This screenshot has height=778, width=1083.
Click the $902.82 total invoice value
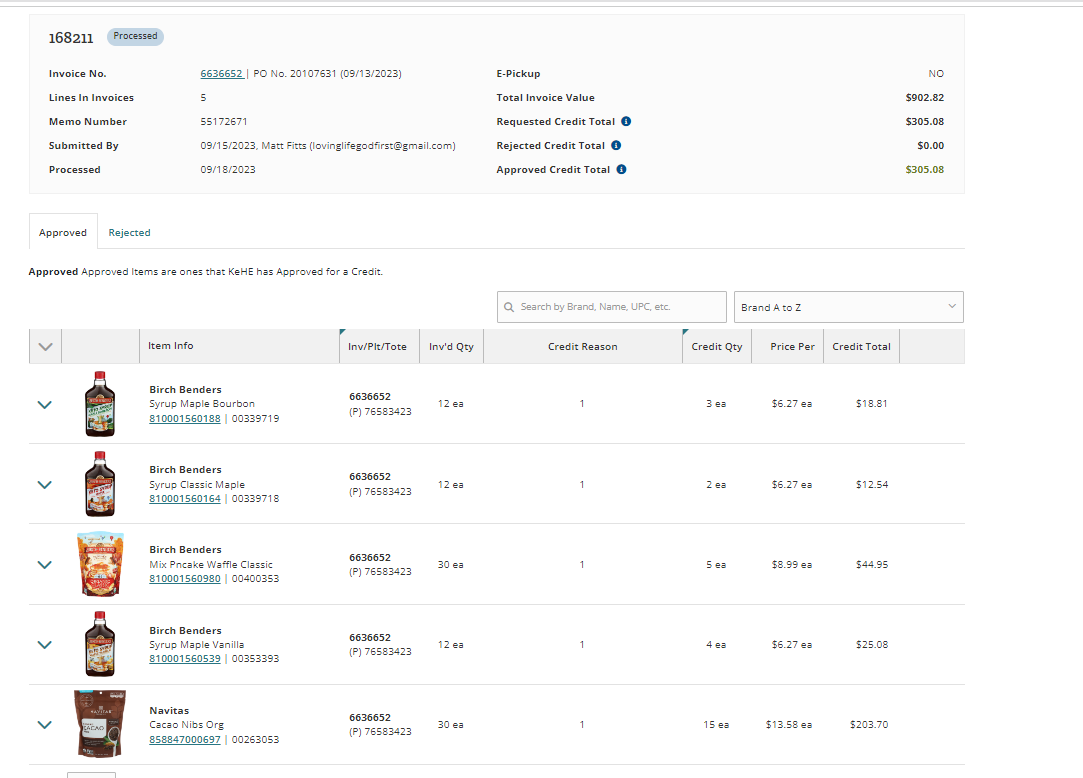tap(925, 97)
